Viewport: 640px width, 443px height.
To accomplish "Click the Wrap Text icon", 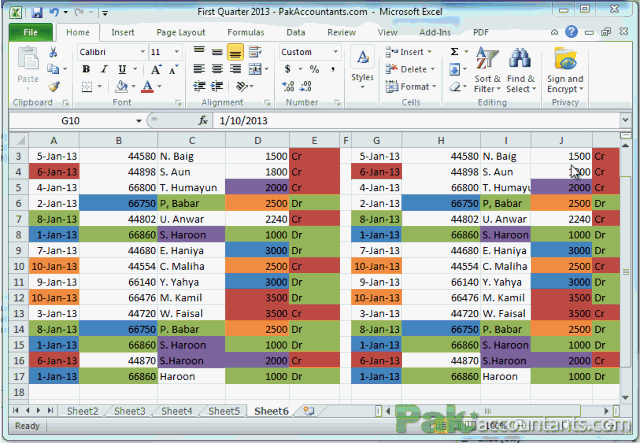I will [255, 51].
